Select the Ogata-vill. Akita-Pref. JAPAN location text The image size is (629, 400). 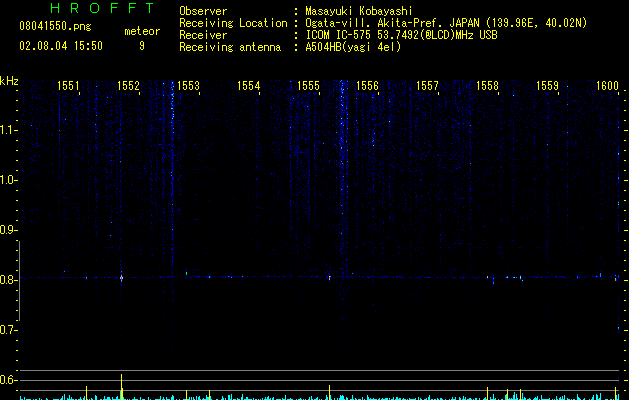click(x=446, y=23)
